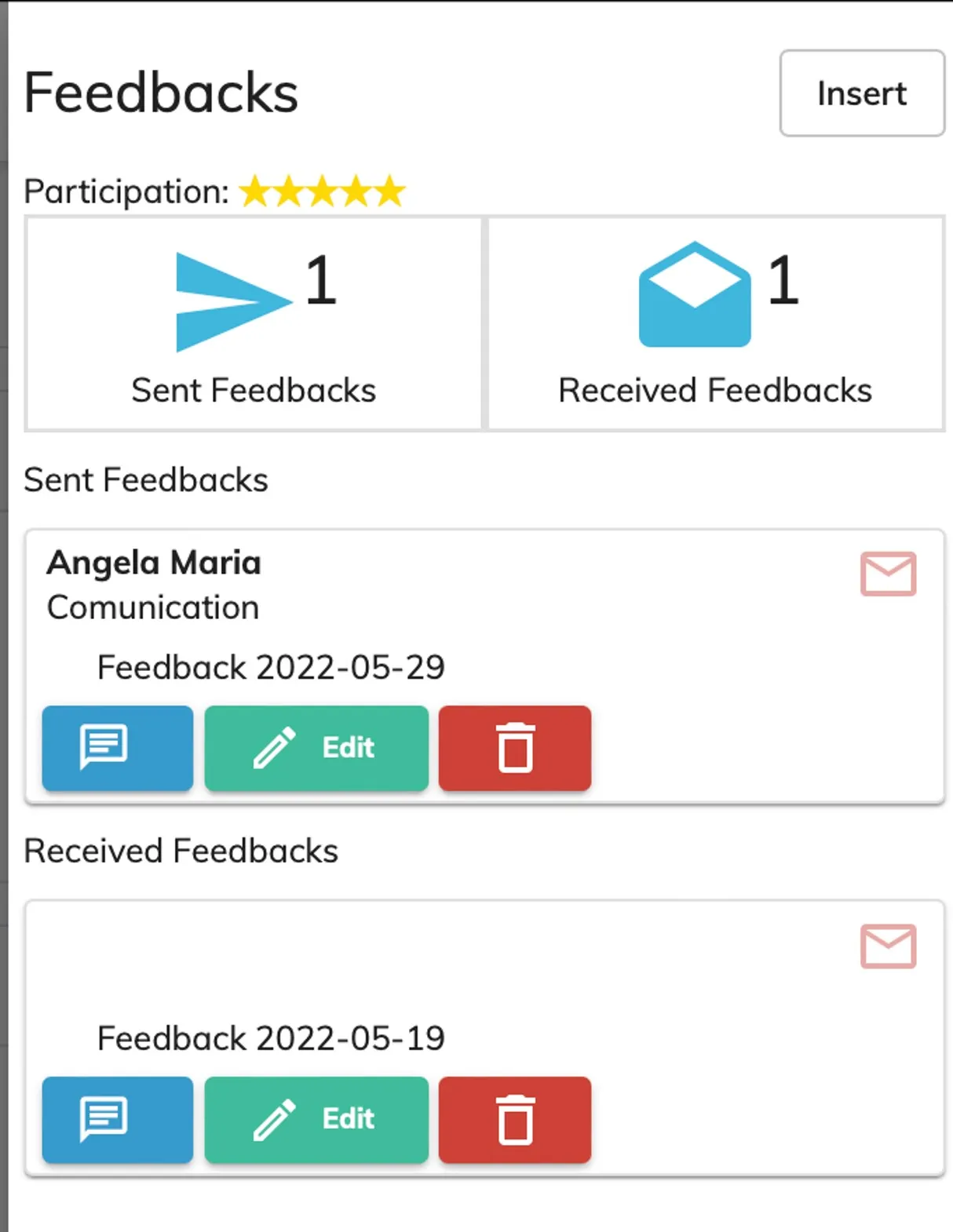Image resolution: width=953 pixels, height=1232 pixels.
Task: Delete the 2022-05-19 received feedback
Action: point(515,1119)
